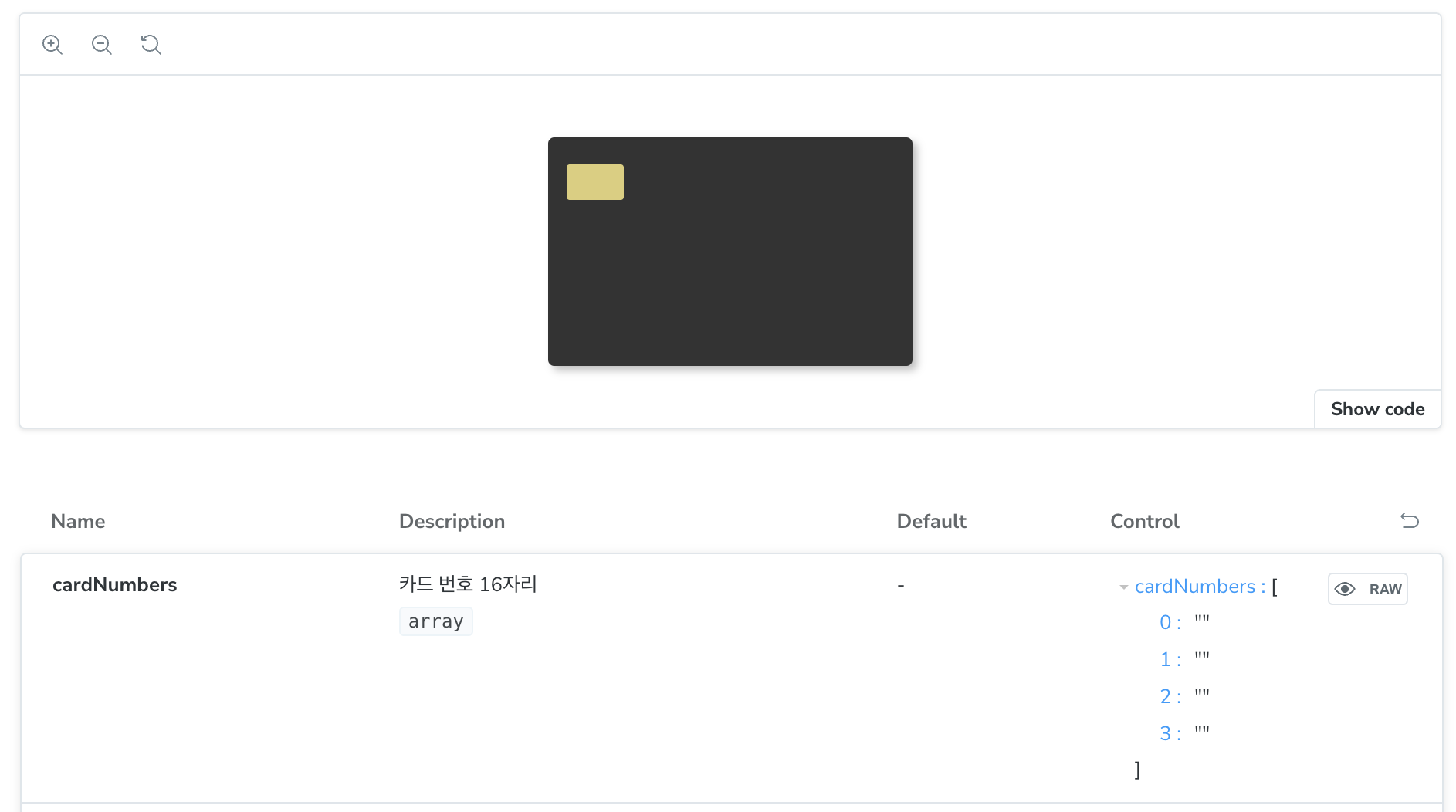Select the 카드 번호 16자리 description

468,584
